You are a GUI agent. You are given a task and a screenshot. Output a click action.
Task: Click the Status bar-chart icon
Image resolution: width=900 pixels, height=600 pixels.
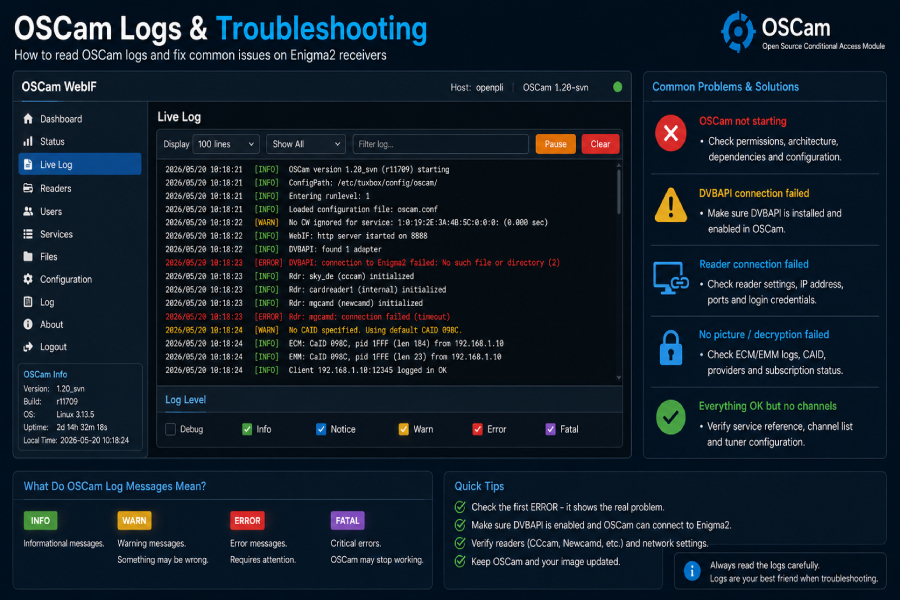[28, 141]
